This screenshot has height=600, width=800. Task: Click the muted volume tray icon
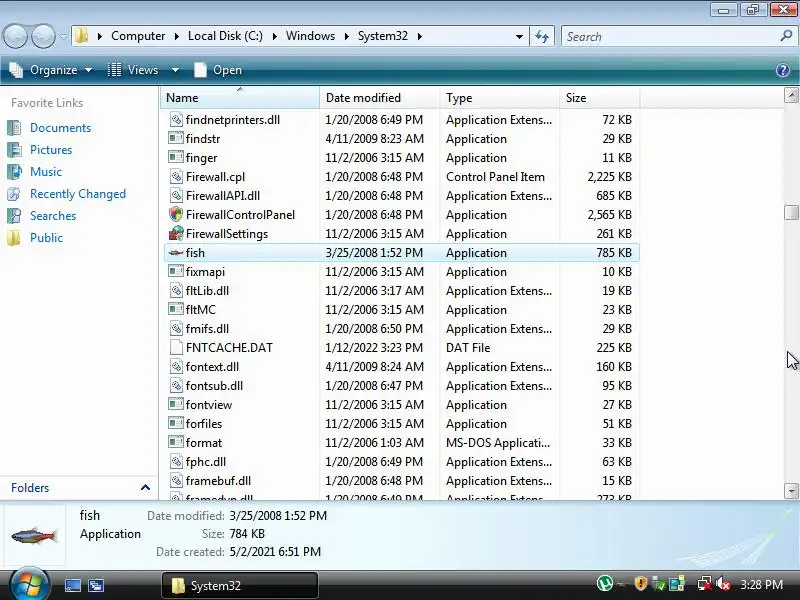coord(723,584)
